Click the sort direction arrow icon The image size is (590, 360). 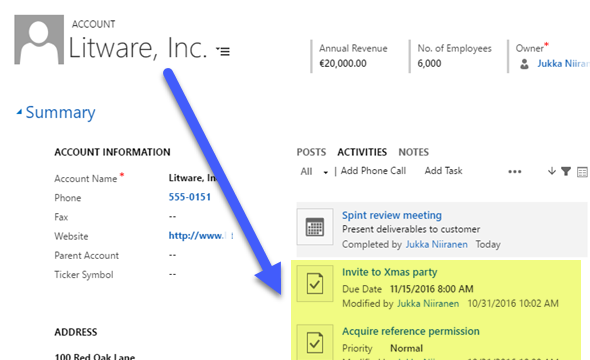coord(552,171)
